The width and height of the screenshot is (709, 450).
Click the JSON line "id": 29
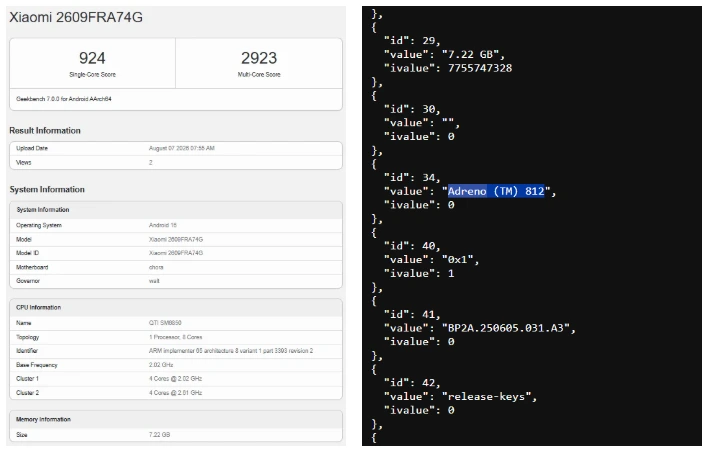(412, 41)
